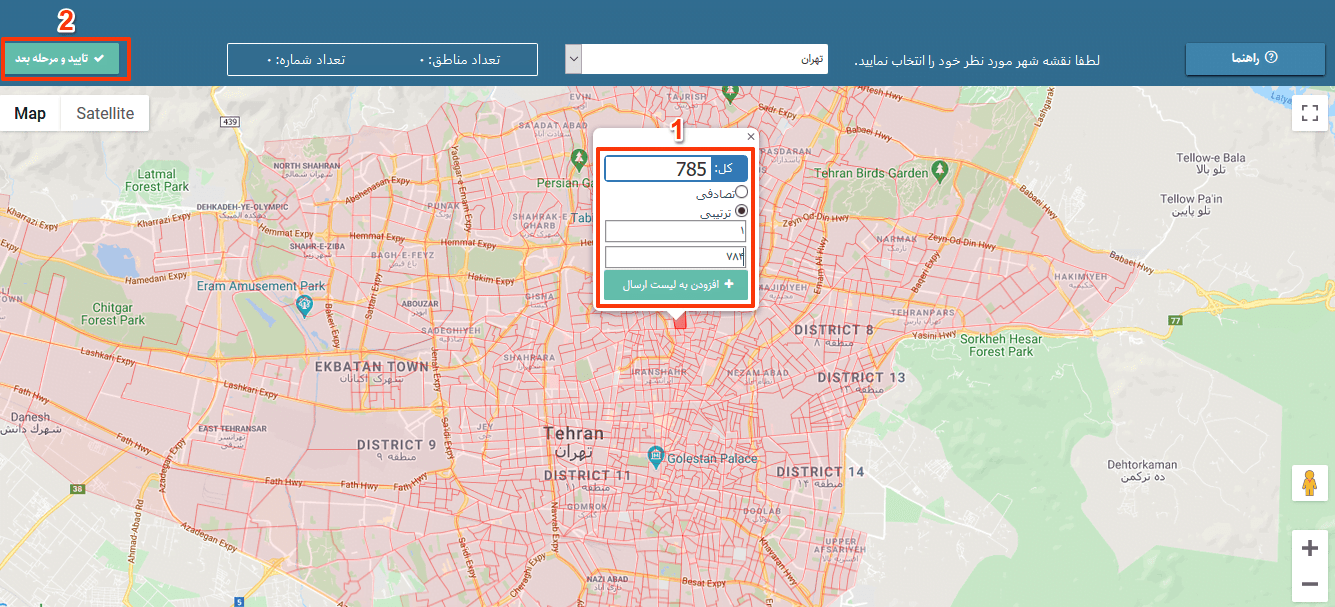Click the red selected region on map
The width and height of the screenshot is (1335, 607).
pyautogui.click(x=680, y=321)
